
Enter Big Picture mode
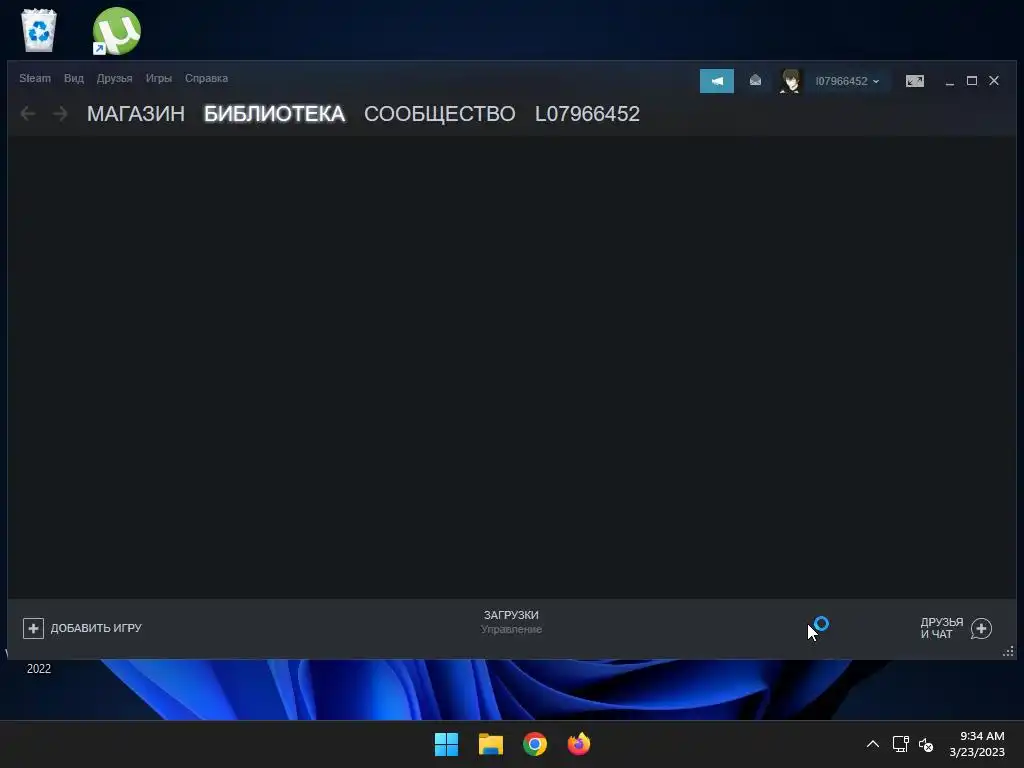pos(914,81)
